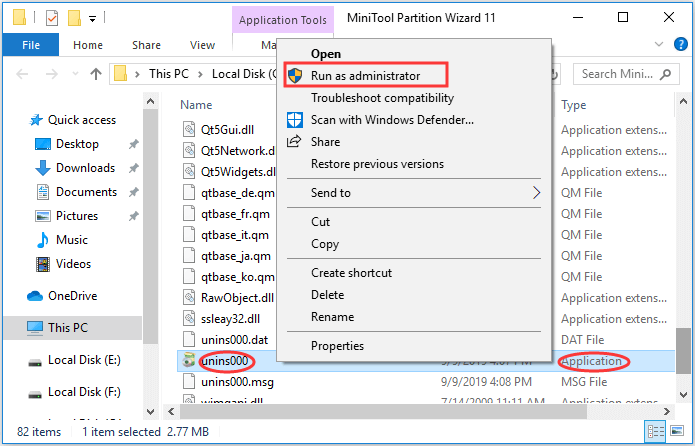Open the Home ribbon tab

[x=88, y=45]
